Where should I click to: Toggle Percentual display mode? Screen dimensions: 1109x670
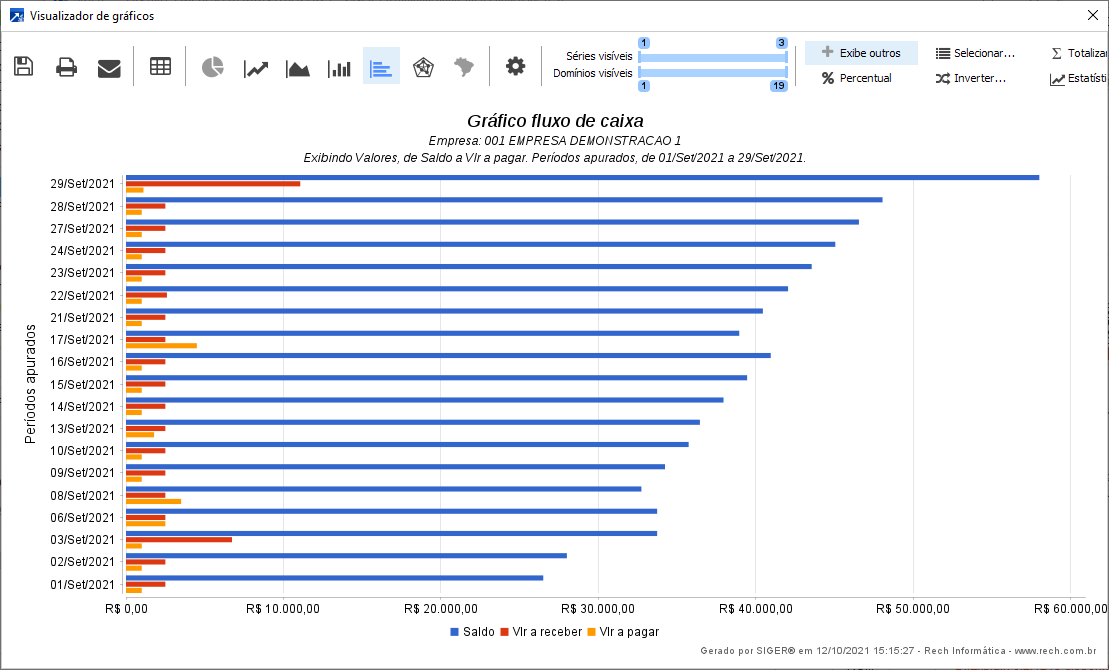coord(857,78)
